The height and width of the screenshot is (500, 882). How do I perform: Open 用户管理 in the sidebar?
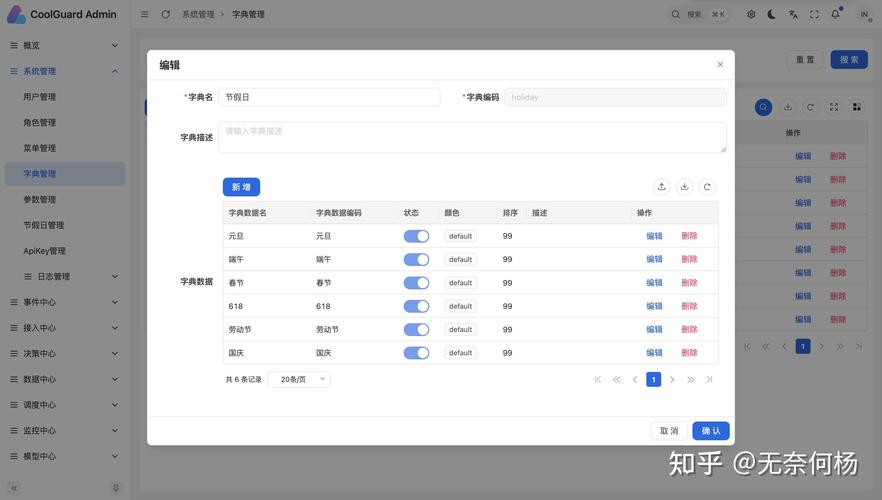(65, 97)
